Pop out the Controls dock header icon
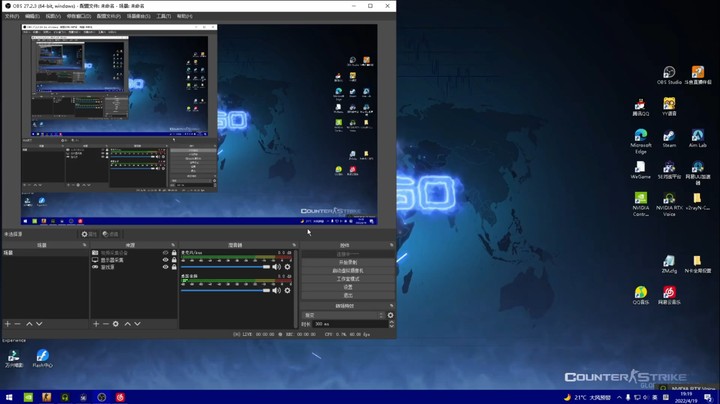This screenshot has height=404, width=720. [392, 245]
